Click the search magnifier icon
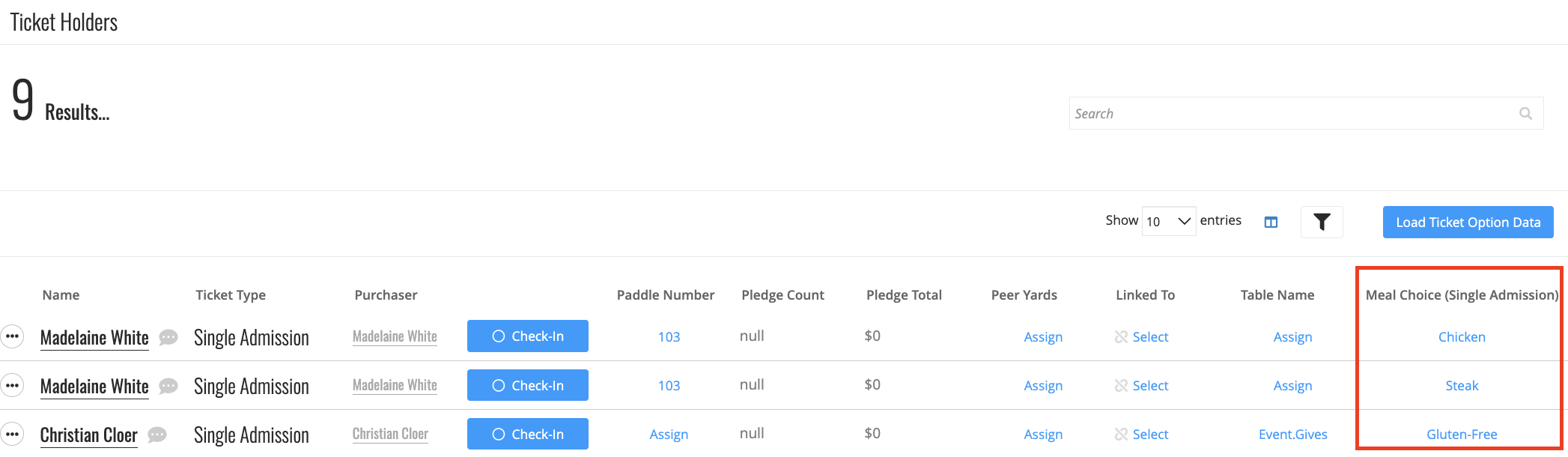This screenshot has height=457, width=1568. point(1525,114)
